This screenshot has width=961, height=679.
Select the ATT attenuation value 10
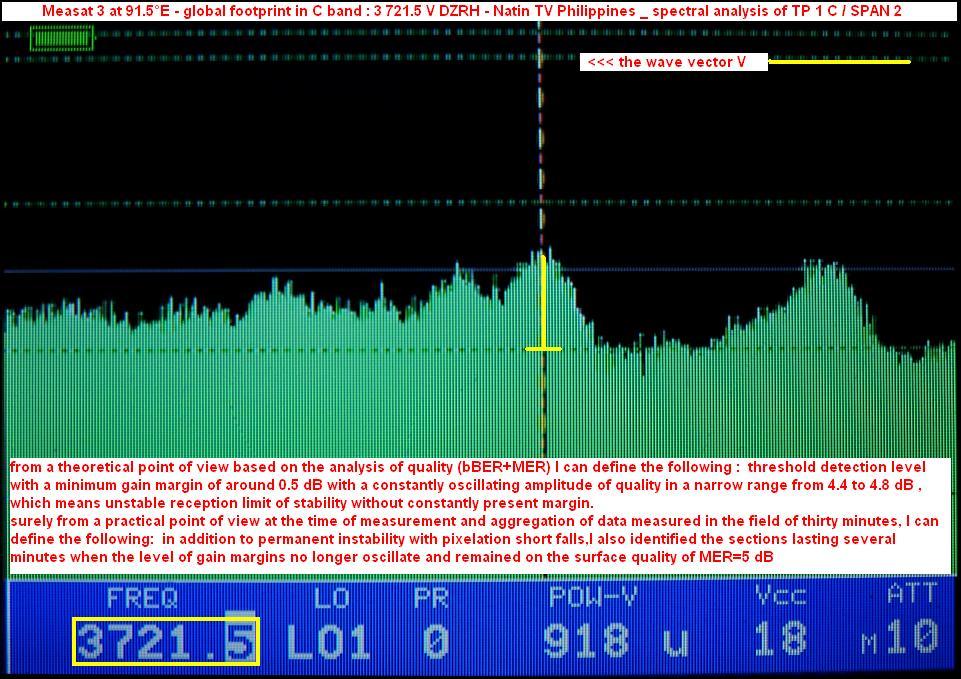(x=911, y=638)
